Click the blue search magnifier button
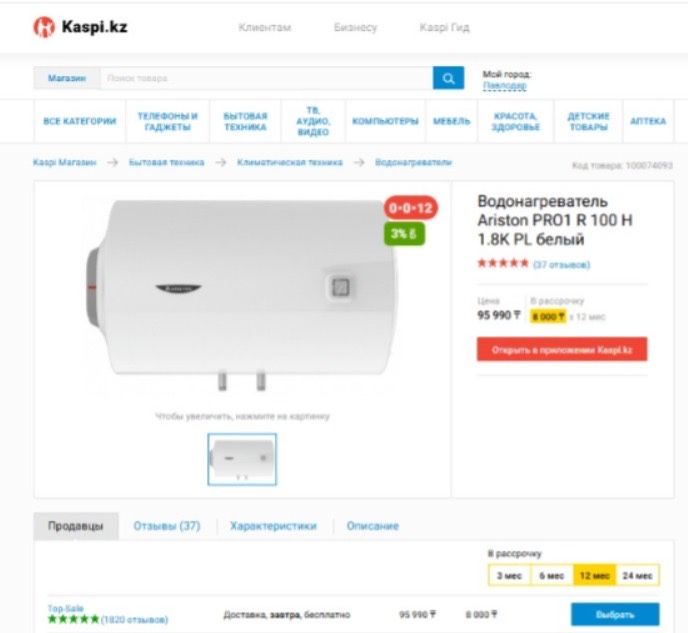The width and height of the screenshot is (688, 633). 448,78
